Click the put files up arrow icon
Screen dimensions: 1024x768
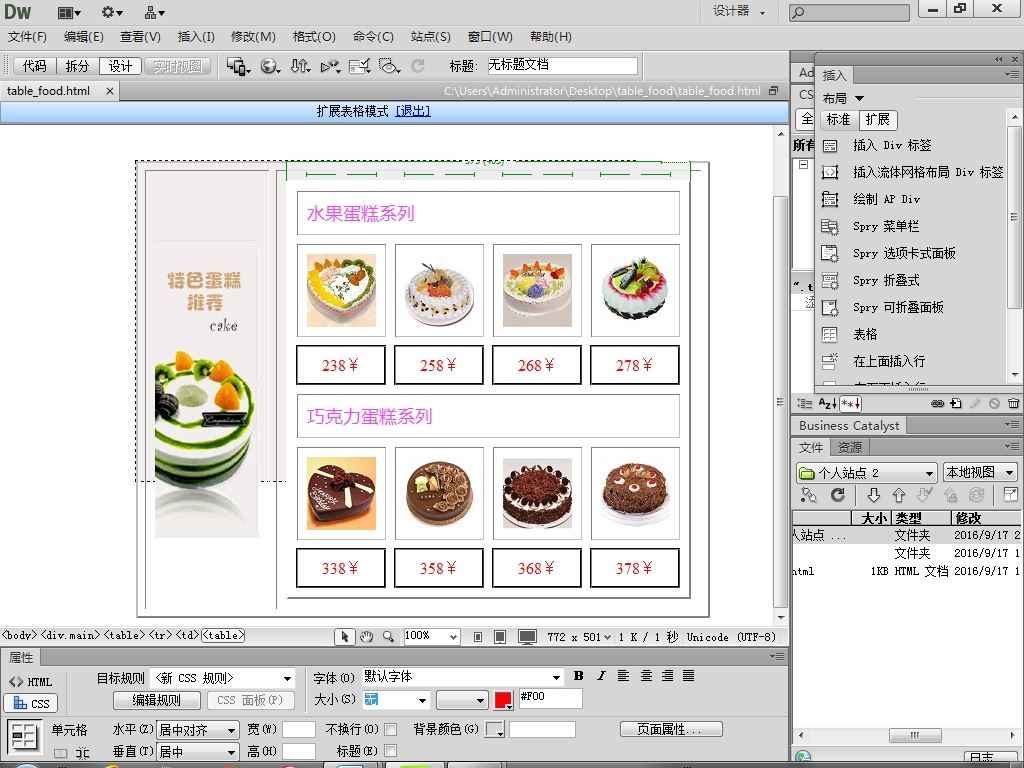coord(899,495)
